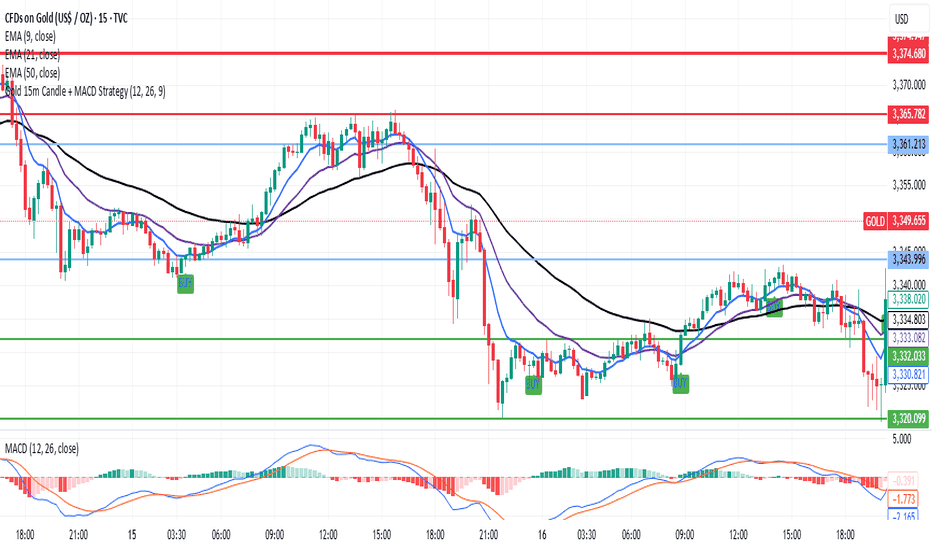Click the rightmost 18:00 time axis label
Screen dimensions: 932x550
[x=845, y=535]
